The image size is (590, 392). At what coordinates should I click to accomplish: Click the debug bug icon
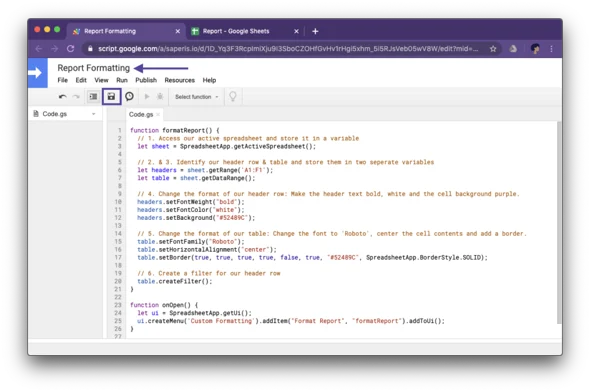(x=160, y=97)
